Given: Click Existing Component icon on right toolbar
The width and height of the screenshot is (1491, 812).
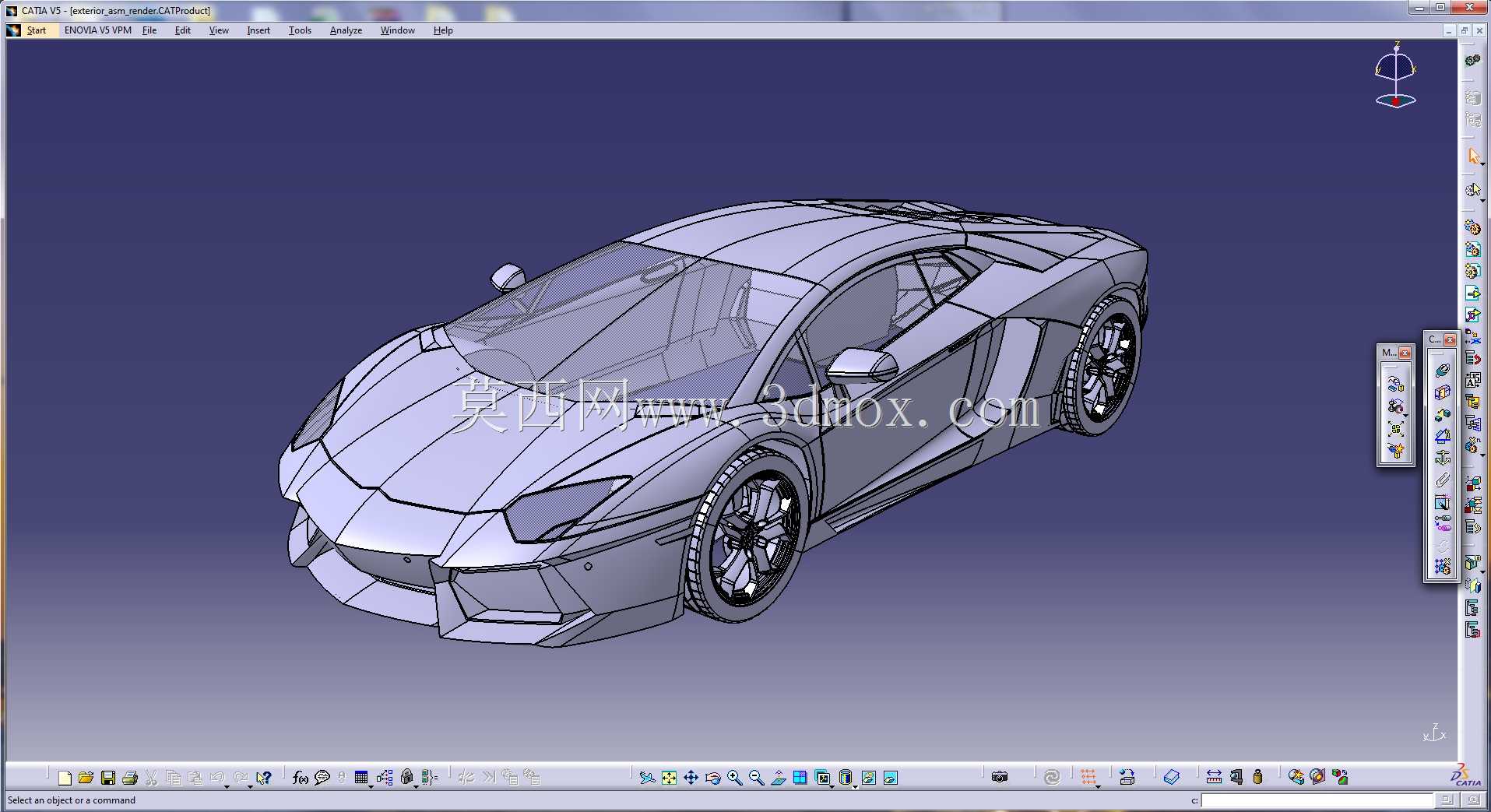Looking at the screenshot, I should coord(1472,293).
